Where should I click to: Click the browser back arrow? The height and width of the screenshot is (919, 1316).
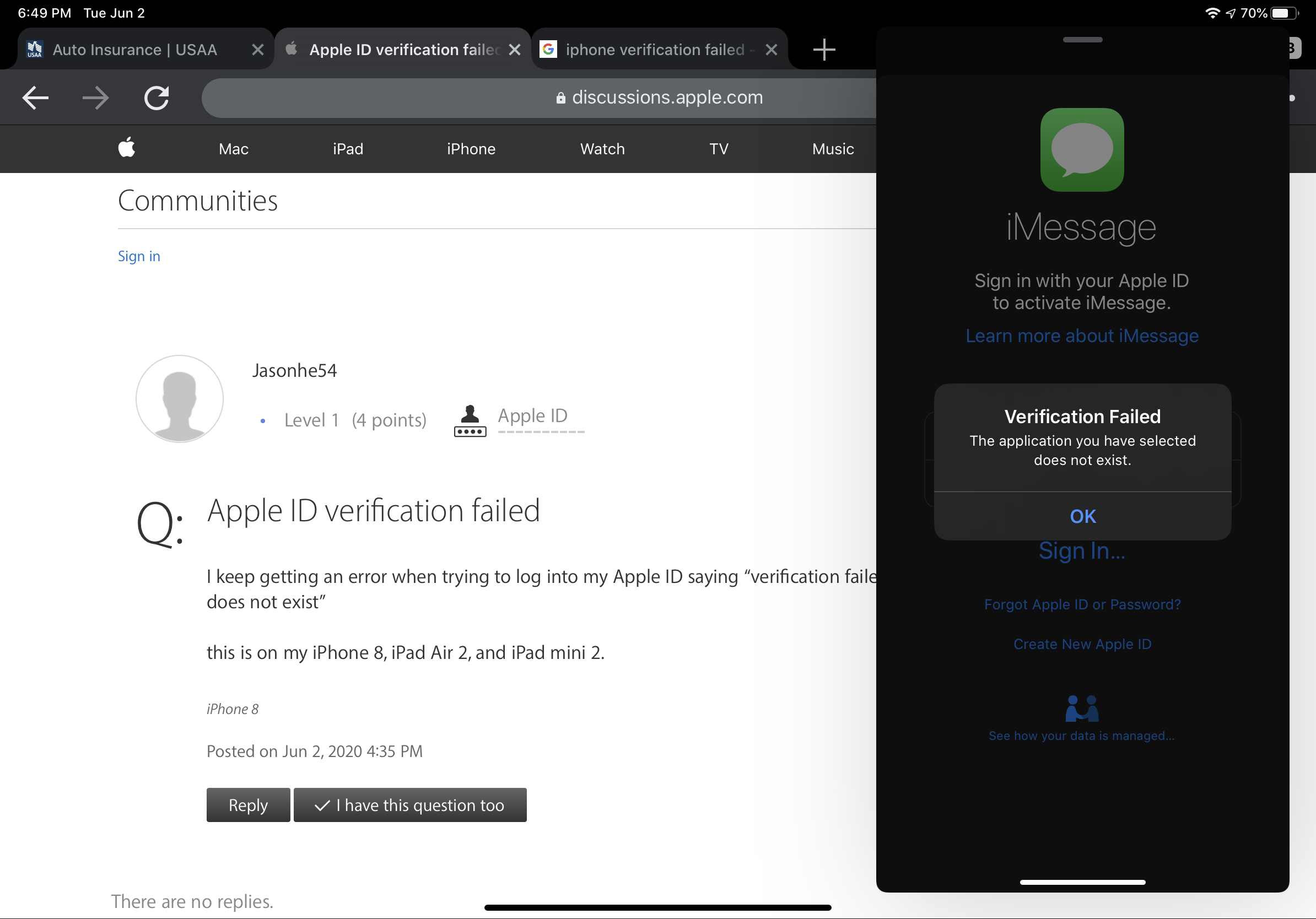pyautogui.click(x=35, y=98)
